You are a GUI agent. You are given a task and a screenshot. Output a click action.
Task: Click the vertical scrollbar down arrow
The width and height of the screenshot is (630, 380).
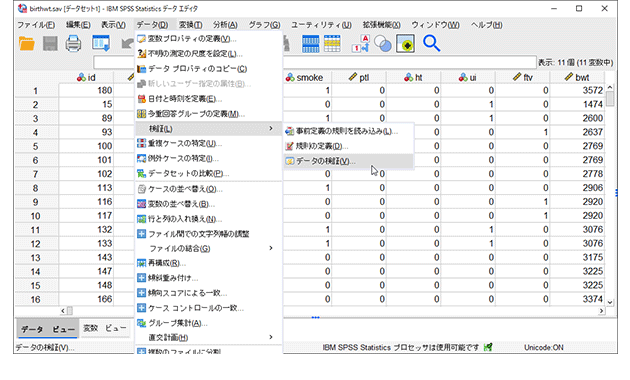pyautogui.click(x=610, y=302)
